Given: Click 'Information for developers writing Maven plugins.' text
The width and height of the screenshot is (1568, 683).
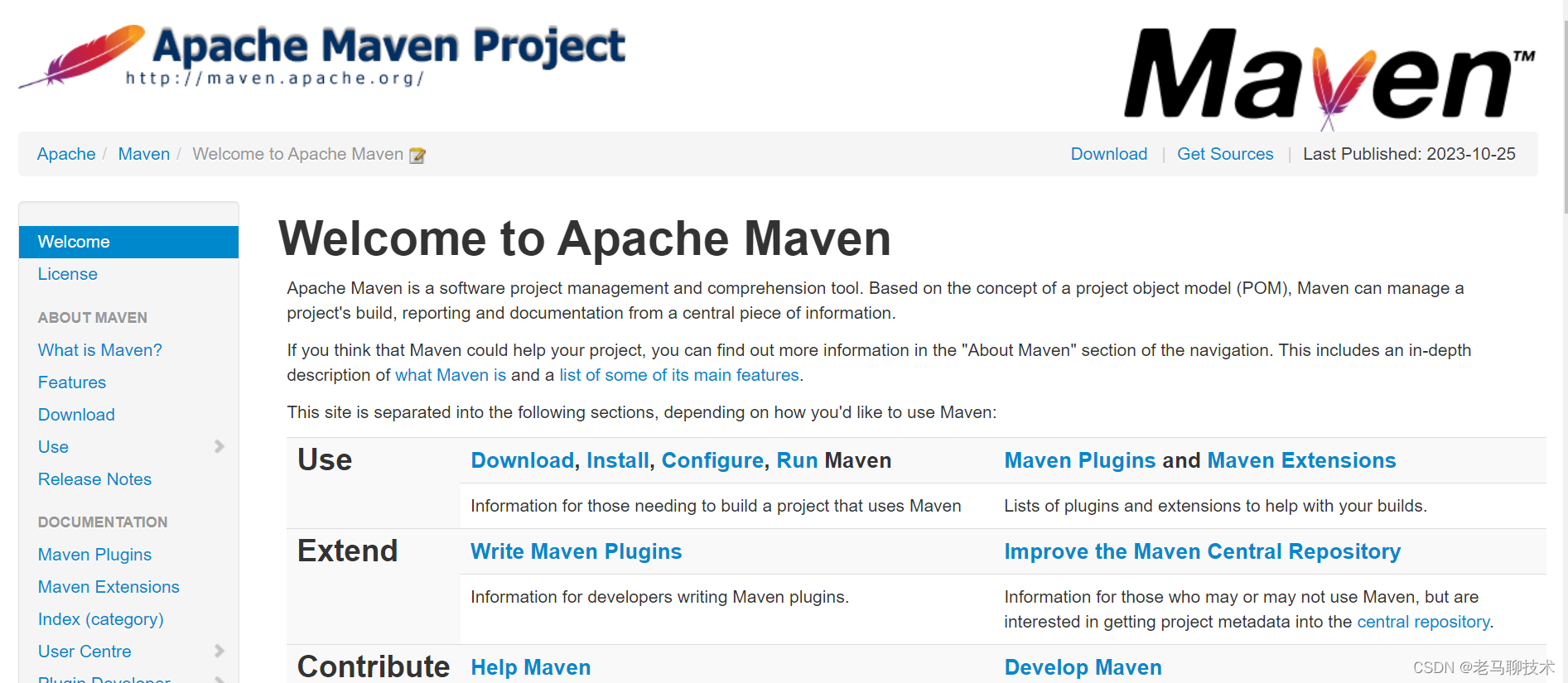Looking at the screenshot, I should [x=660, y=597].
